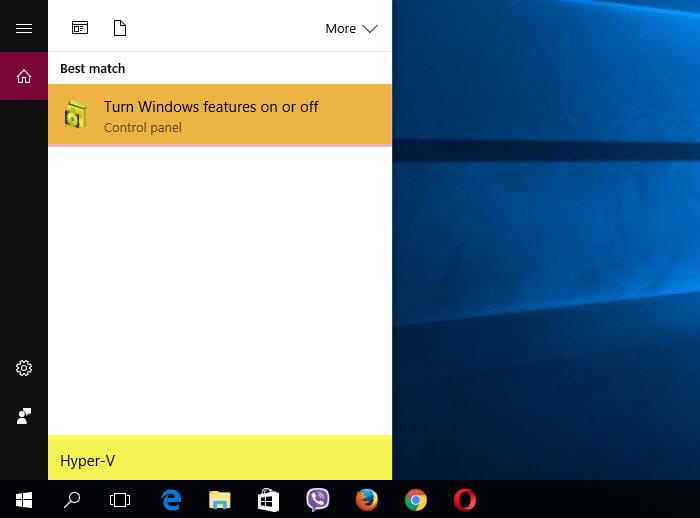
Task: Open the Feedback person icon
Action: pyautogui.click(x=24, y=416)
